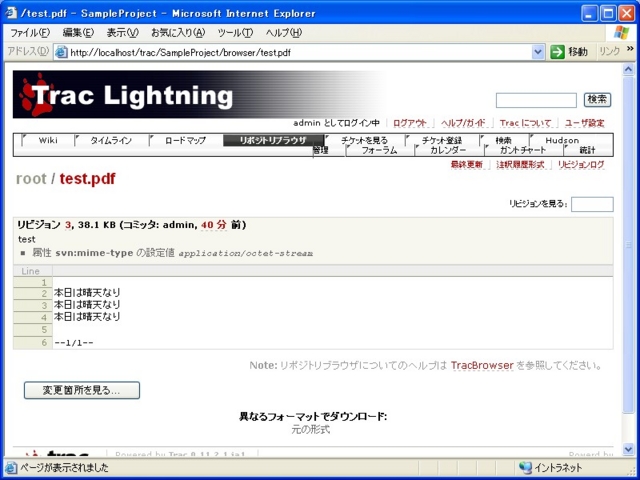Click revision number 3 link
The image size is (640, 480).
(68, 224)
